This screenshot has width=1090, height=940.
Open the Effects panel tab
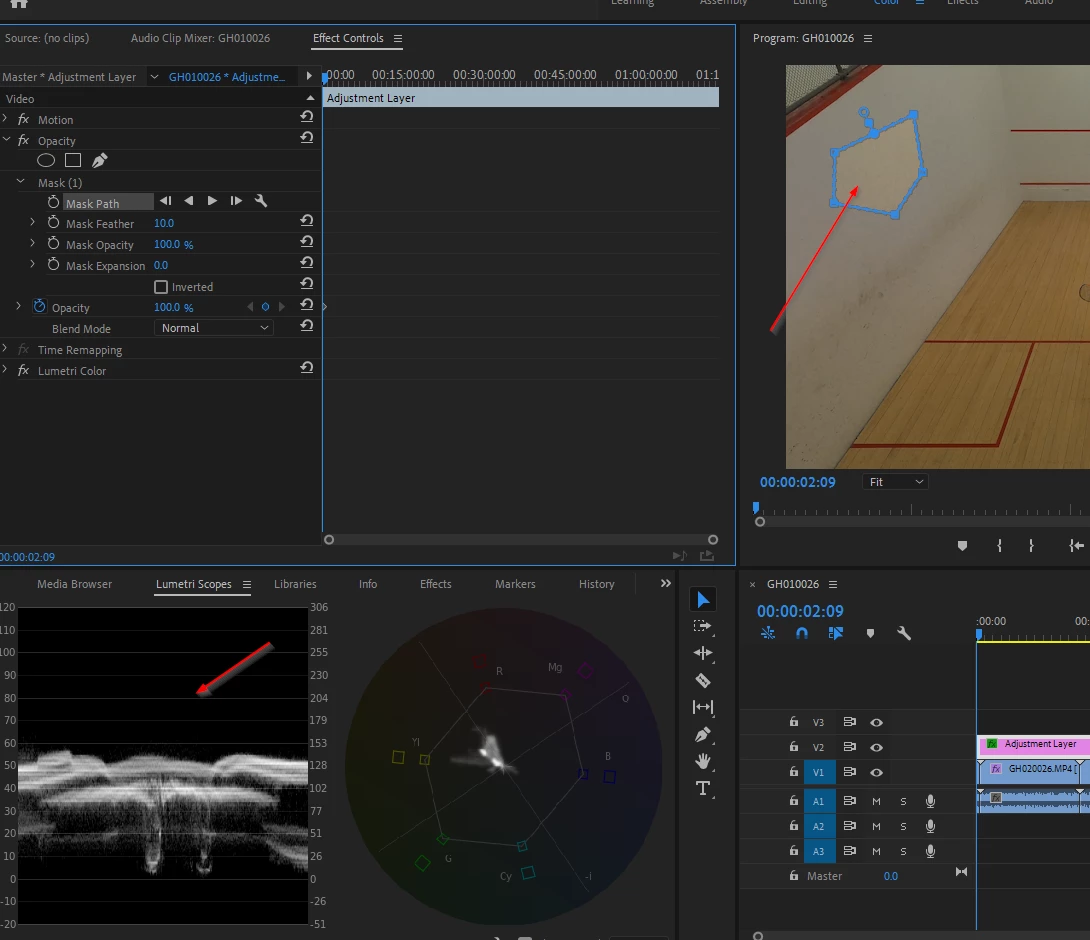click(435, 584)
